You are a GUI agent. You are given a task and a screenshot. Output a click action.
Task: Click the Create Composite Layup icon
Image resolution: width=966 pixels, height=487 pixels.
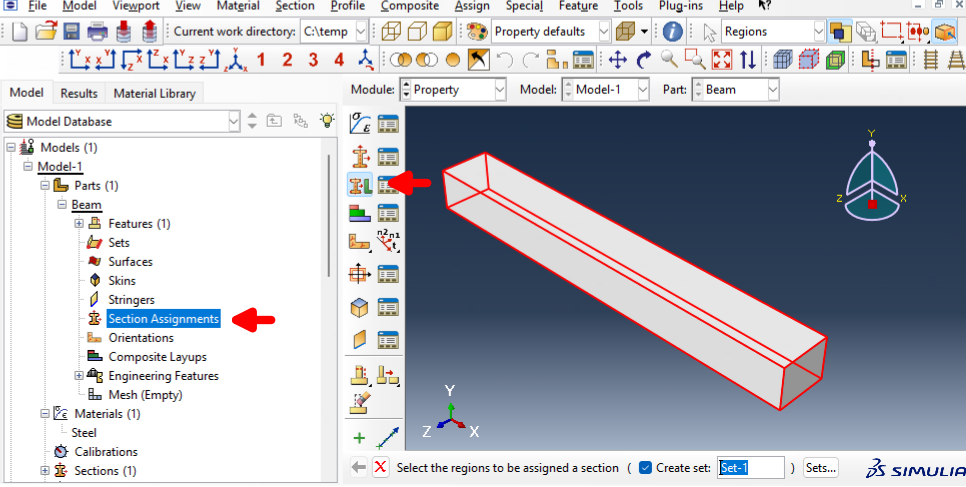[x=360, y=213]
